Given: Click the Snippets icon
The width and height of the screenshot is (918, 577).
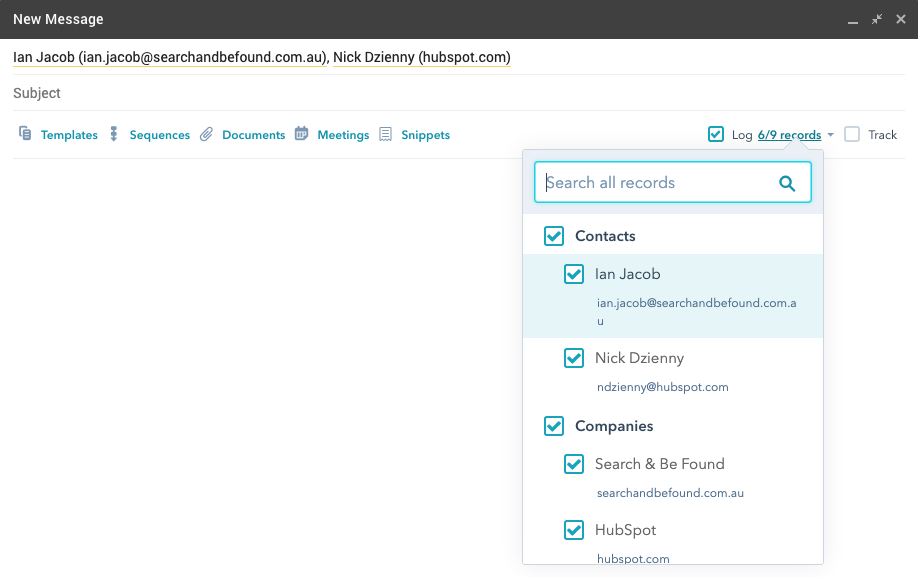Looking at the screenshot, I should pyautogui.click(x=385, y=135).
